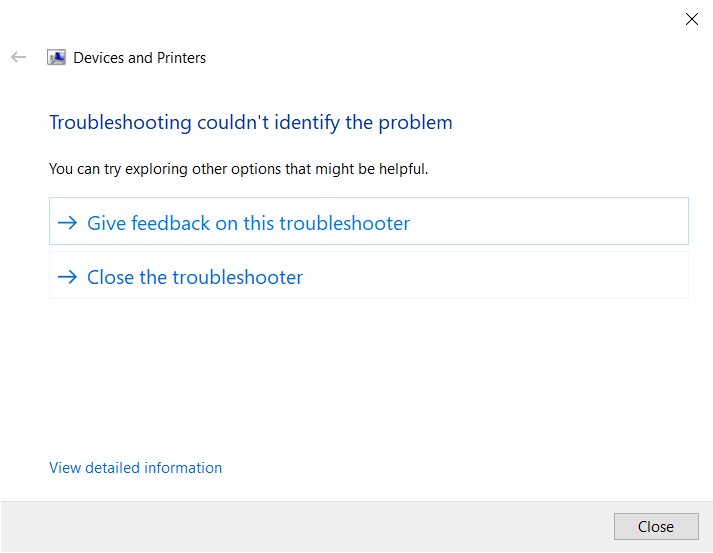713x553 pixels.
Task: Close the window with the X icon
Action: [x=692, y=19]
